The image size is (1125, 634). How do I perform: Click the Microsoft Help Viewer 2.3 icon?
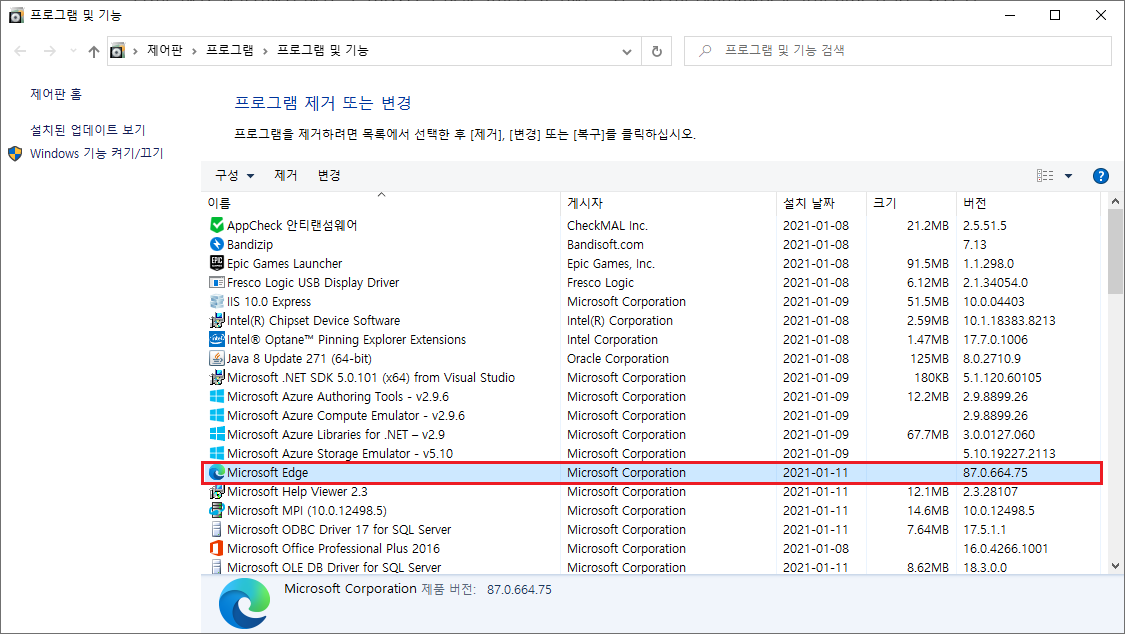(x=217, y=491)
